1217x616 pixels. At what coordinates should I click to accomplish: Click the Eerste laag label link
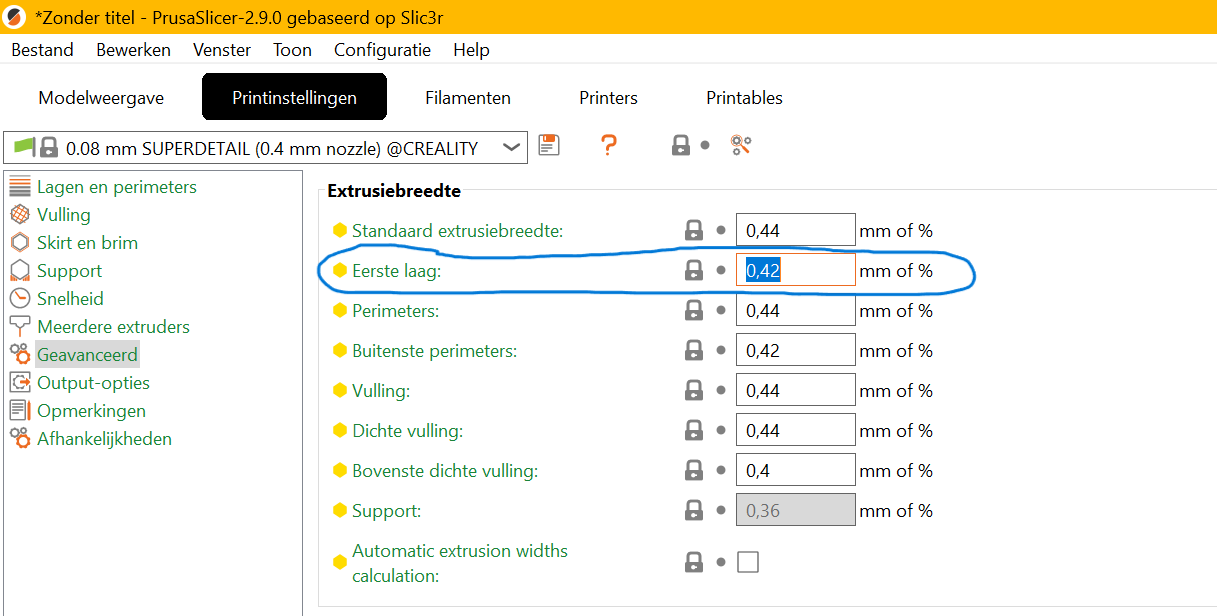[x=396, y=271]
